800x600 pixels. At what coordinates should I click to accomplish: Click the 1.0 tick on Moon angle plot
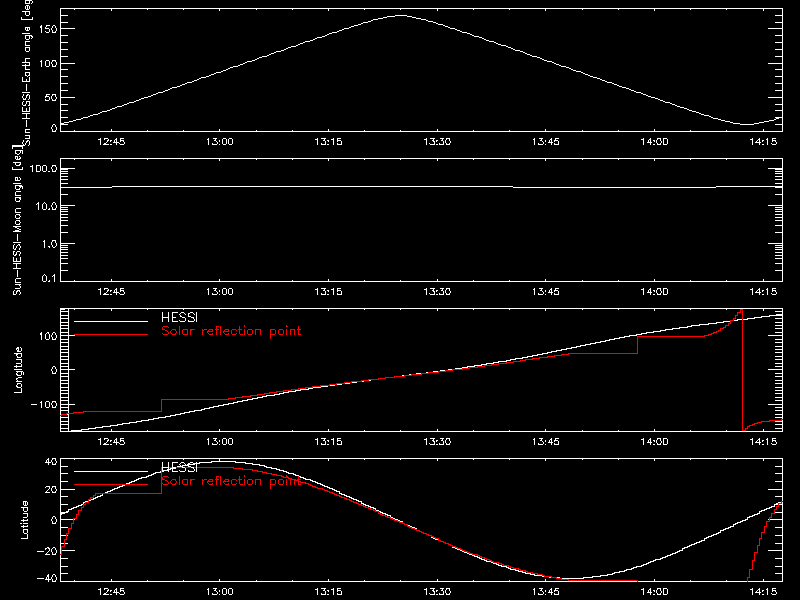pos(49,244)
